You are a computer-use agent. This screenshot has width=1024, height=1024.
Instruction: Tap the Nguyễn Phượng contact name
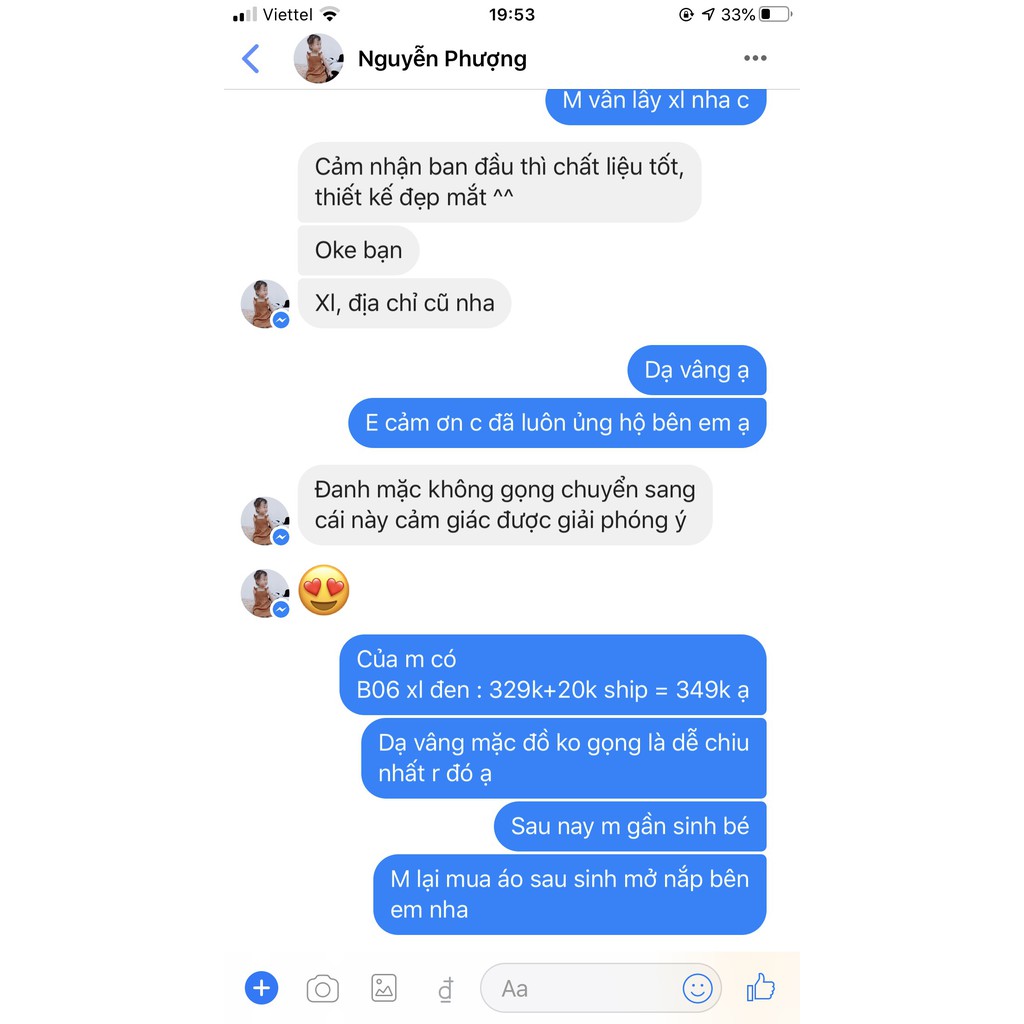[x=442, y=59]
